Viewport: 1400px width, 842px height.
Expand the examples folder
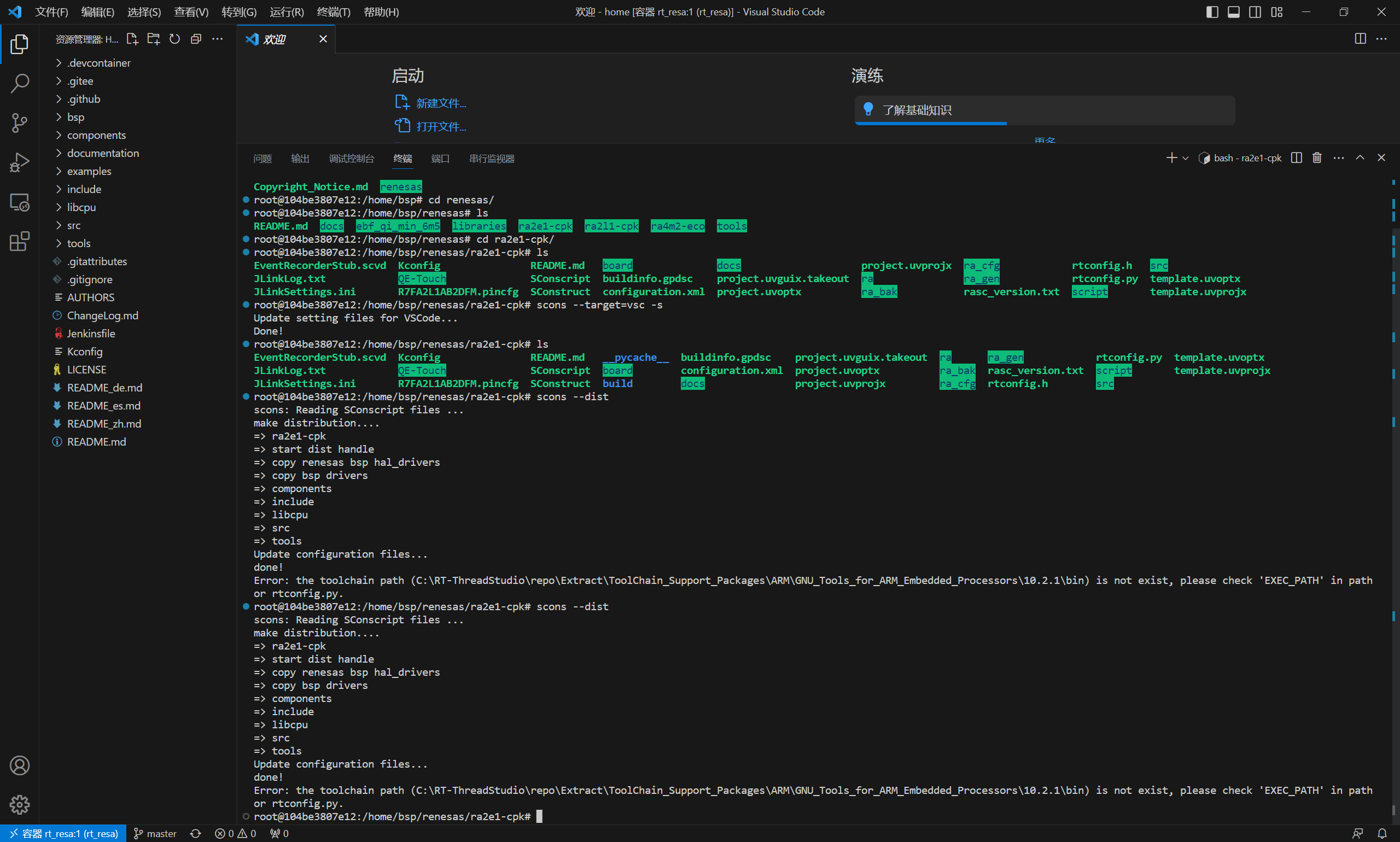(138, 171)
